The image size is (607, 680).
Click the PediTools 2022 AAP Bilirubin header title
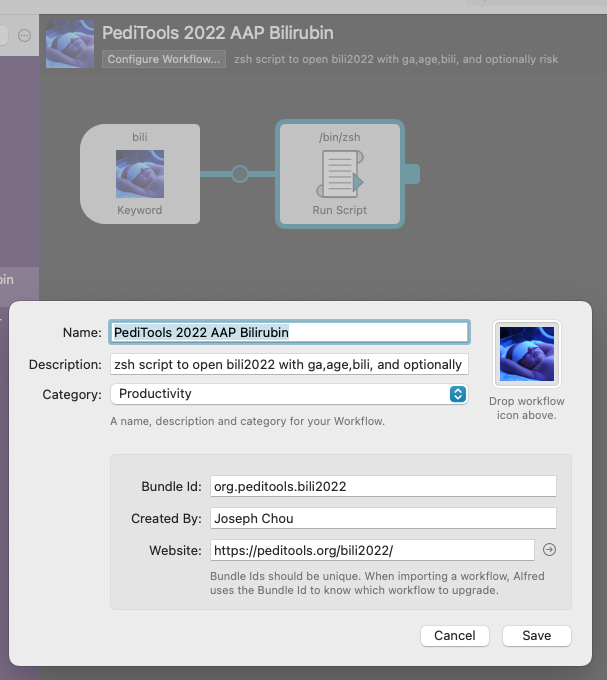tap(217, 33)
